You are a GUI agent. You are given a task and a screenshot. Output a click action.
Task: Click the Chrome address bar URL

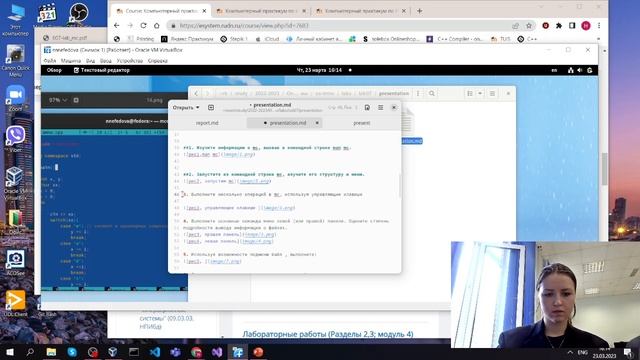[x=244, y=26]
